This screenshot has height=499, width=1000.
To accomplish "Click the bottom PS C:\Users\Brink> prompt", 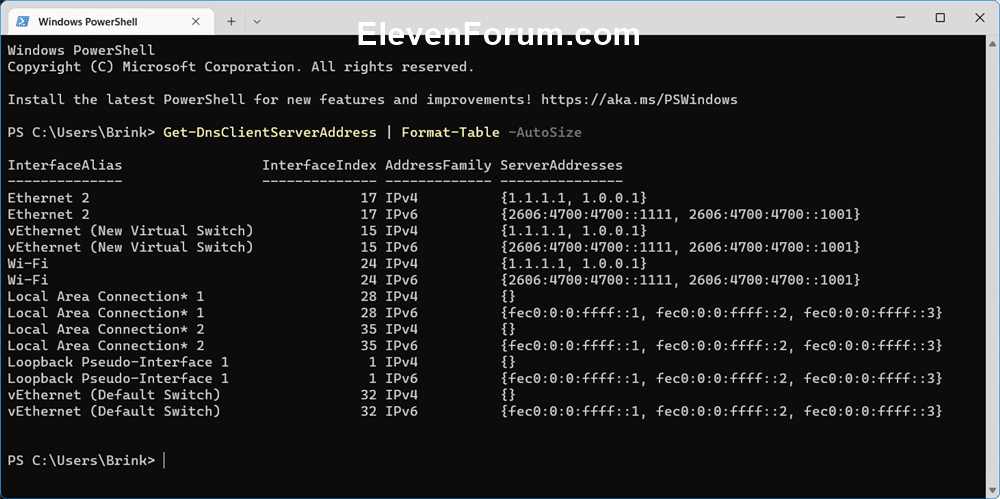I will (x=81, y=461).
